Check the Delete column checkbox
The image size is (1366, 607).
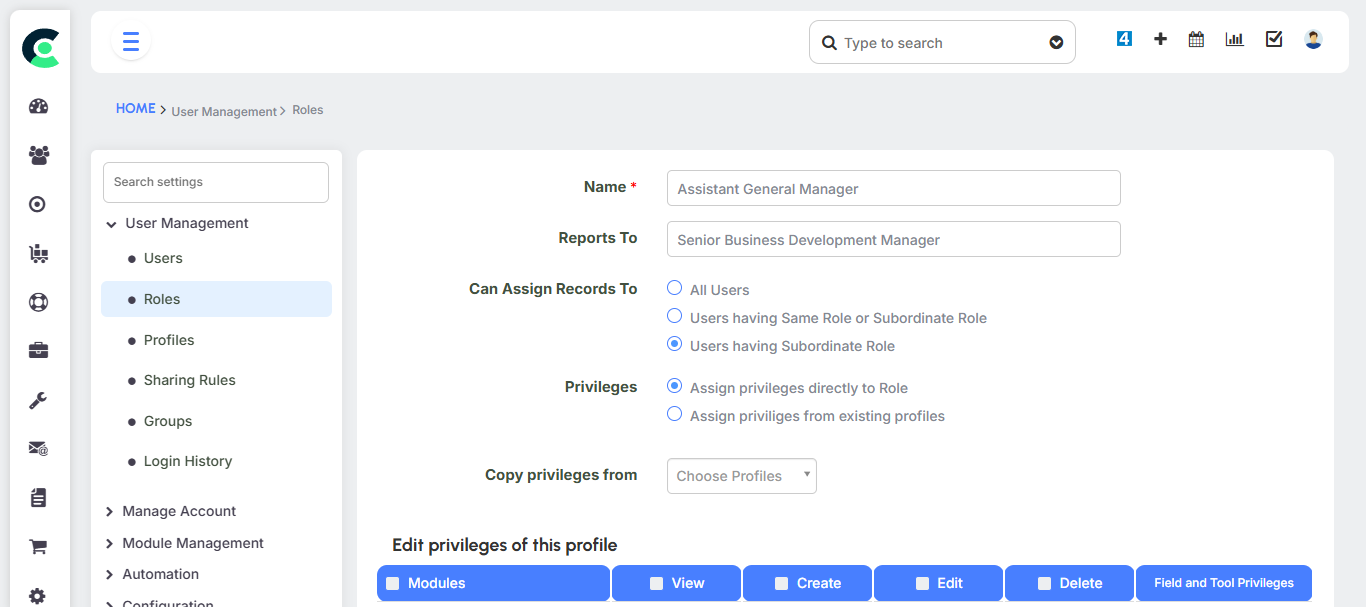(x=1045, y=583)
